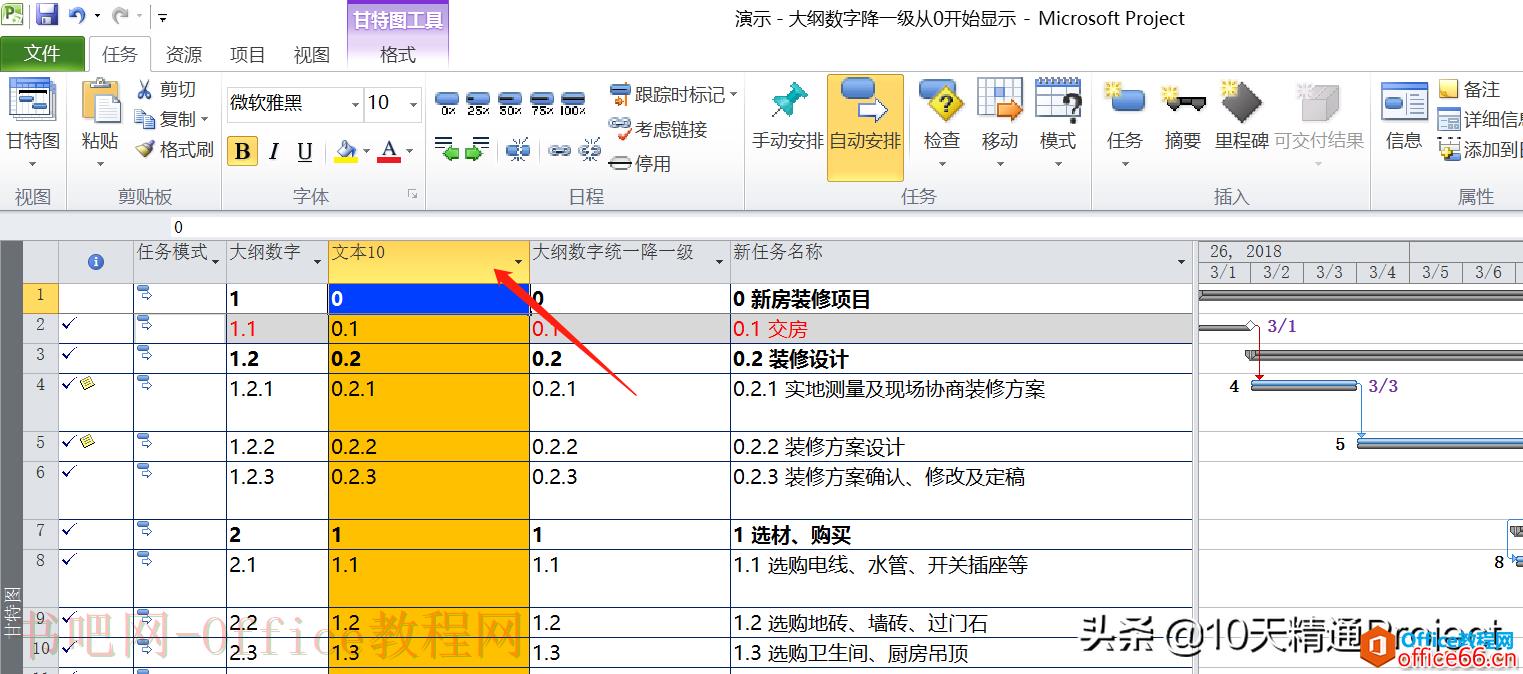
Task: Open the 任务模式 column filter arrow
Action: click(216, 261)
